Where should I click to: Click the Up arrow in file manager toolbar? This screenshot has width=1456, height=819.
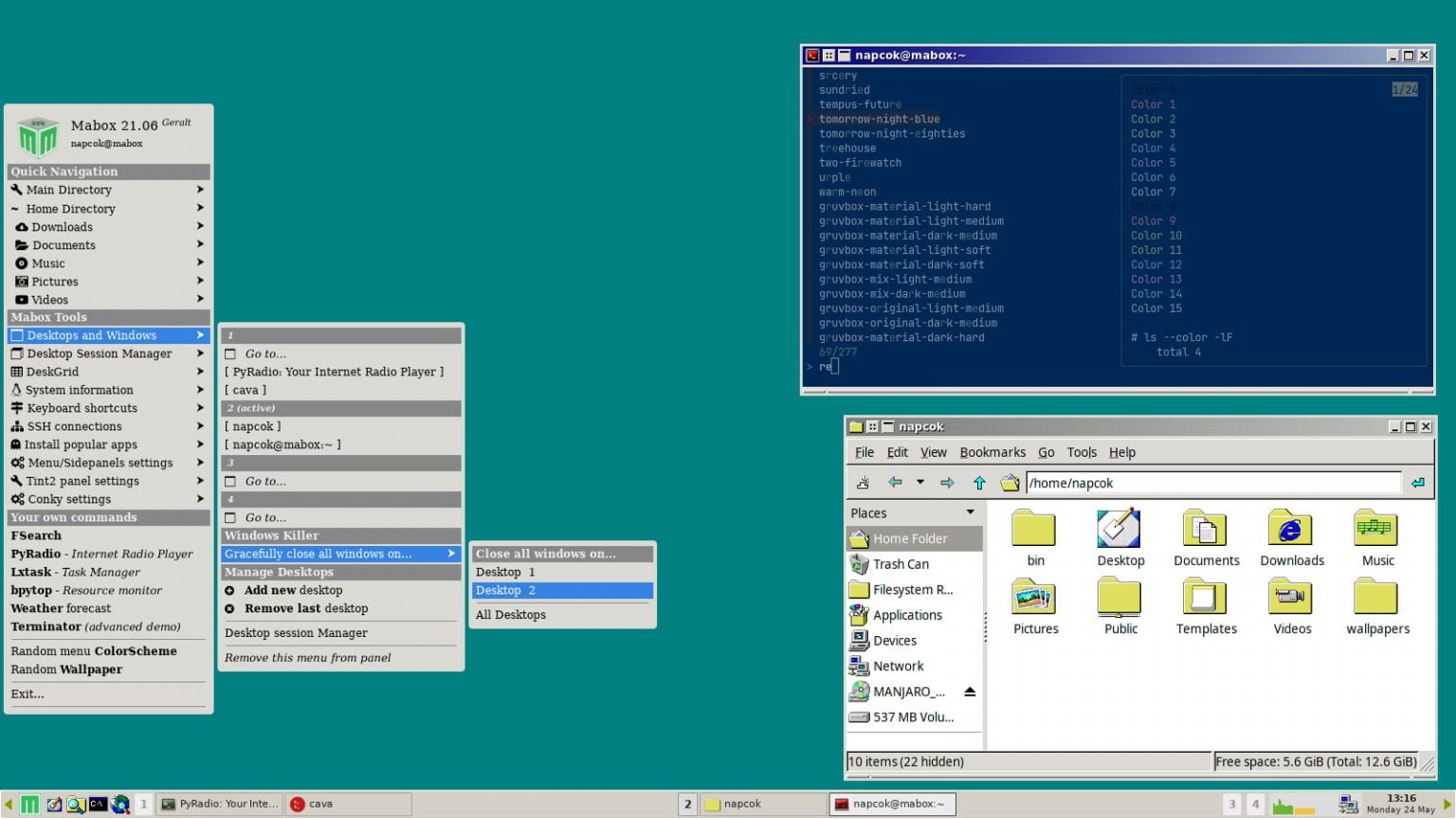click(979, 482)
